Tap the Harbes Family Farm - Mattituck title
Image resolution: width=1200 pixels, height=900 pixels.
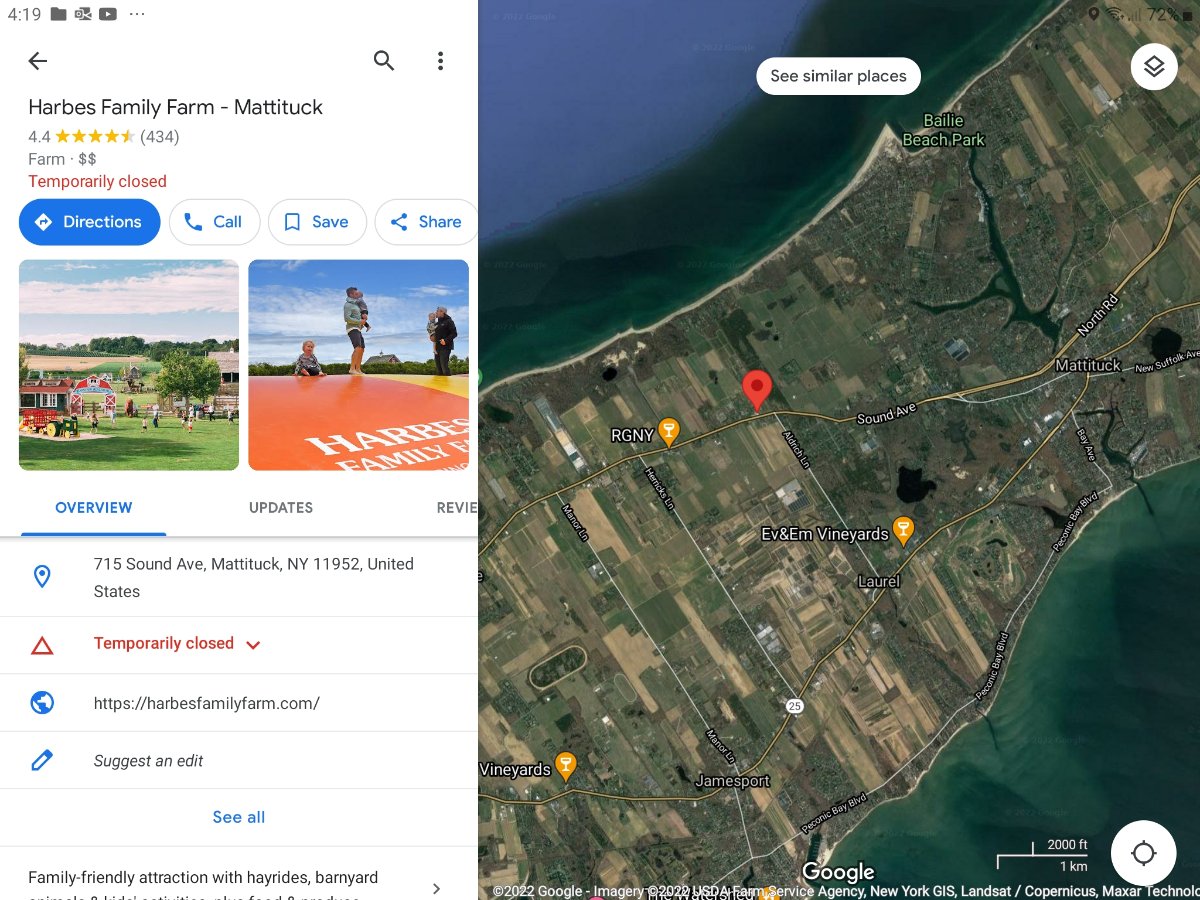click(175, 107)
